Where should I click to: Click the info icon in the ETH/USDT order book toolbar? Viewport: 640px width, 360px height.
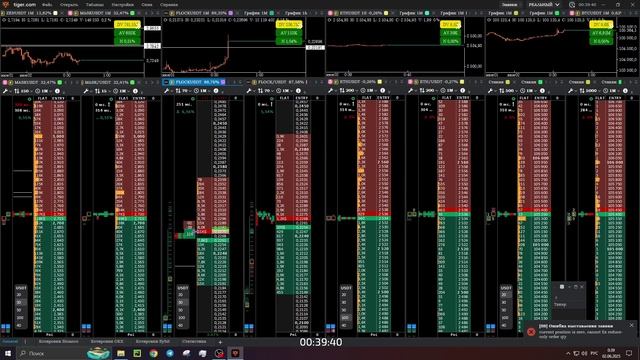463,91
